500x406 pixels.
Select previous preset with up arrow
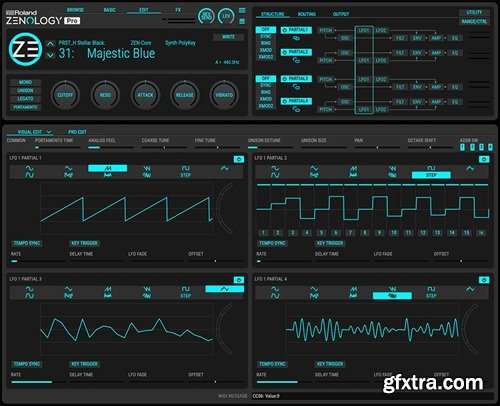point(50,43)
